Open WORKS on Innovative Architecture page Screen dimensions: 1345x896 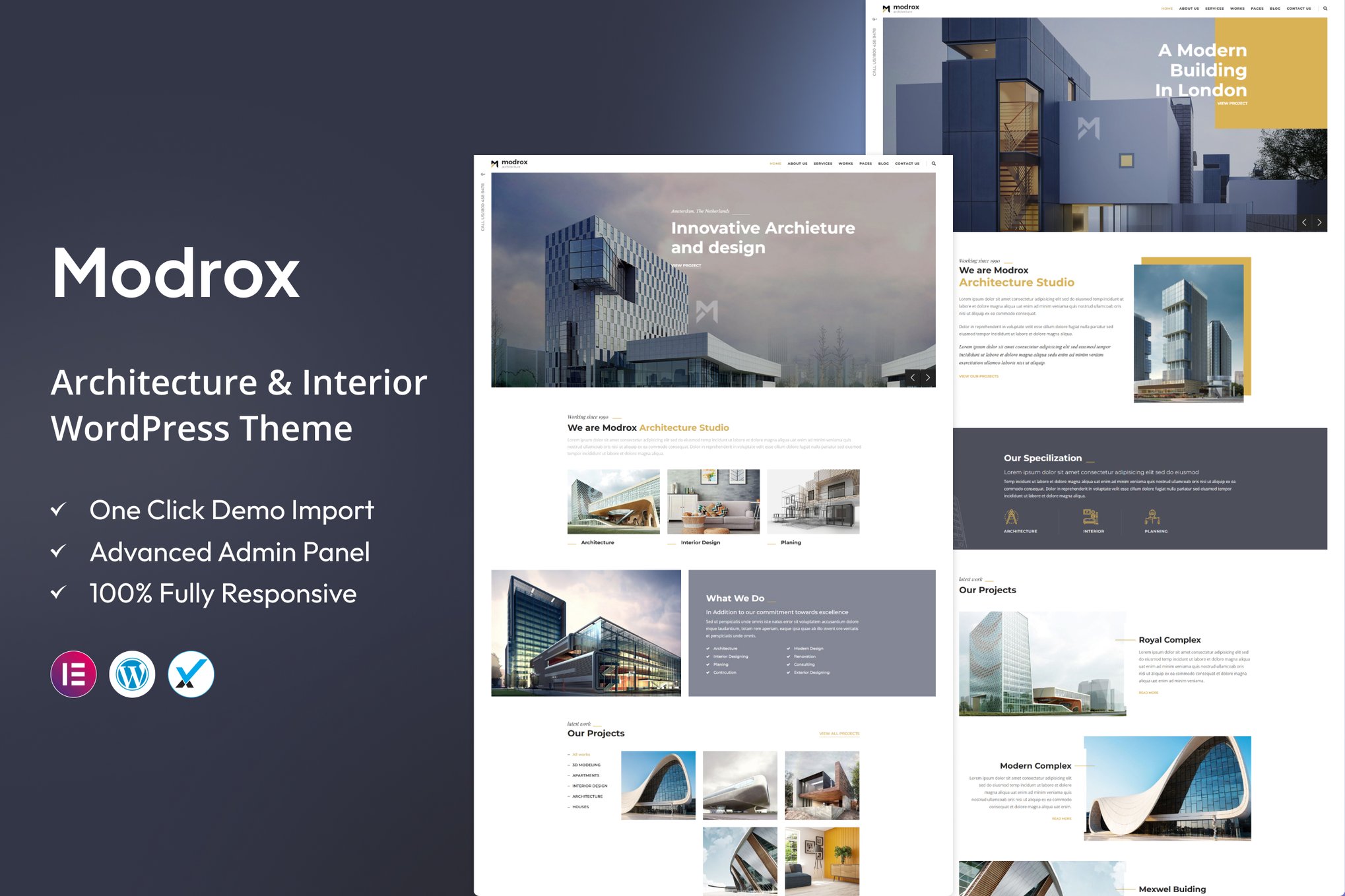845,164
